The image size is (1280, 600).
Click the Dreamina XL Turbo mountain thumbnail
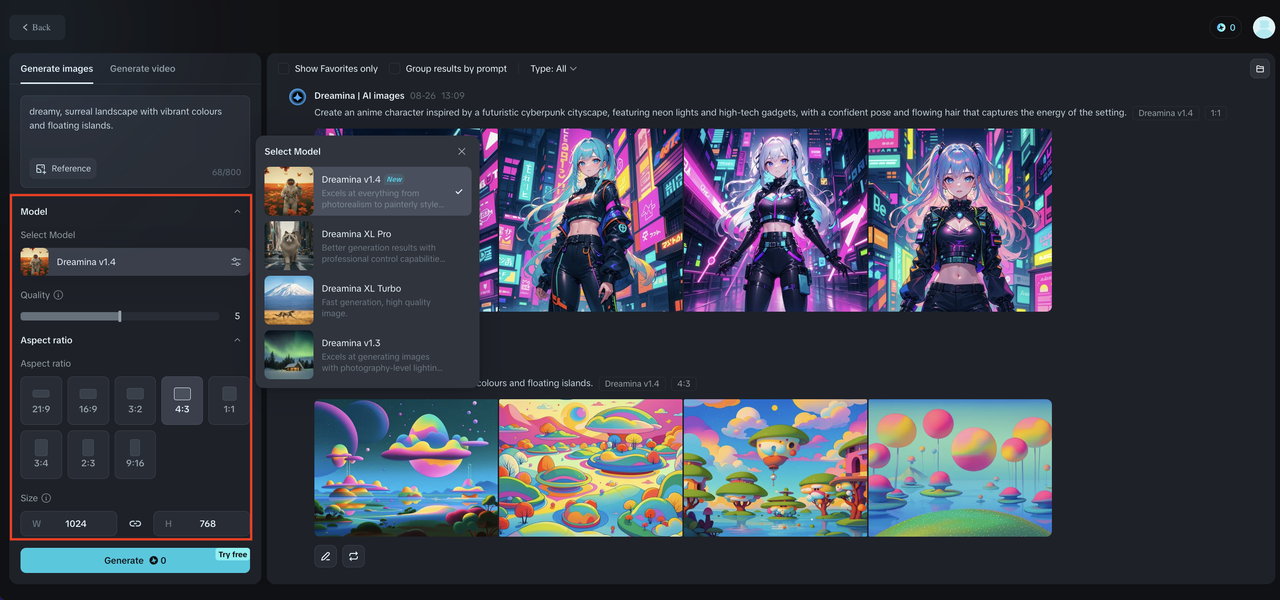(x=289, y=300)
